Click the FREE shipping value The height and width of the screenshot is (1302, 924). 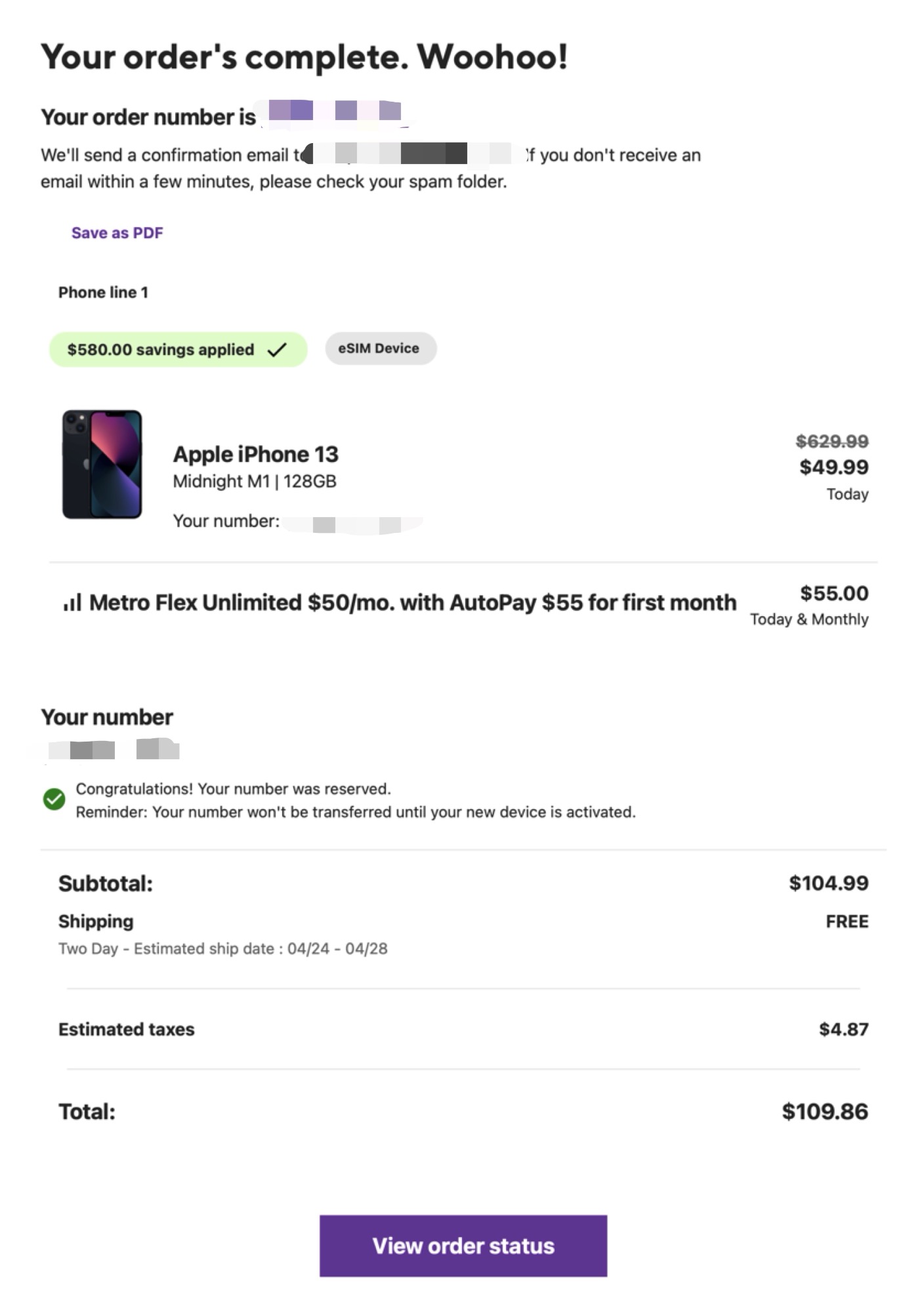847,921
